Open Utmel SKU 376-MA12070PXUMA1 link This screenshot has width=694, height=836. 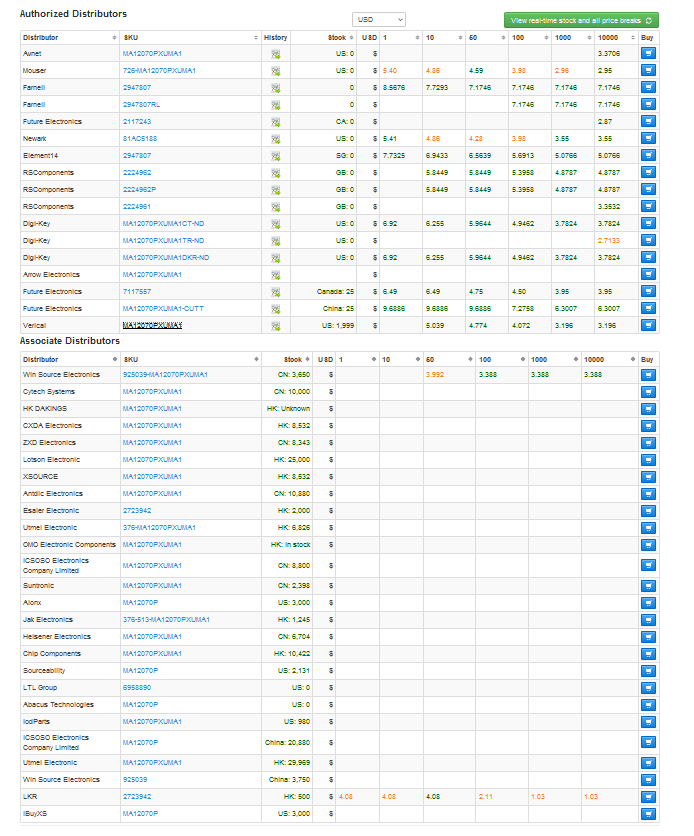[x=159, y=528]
